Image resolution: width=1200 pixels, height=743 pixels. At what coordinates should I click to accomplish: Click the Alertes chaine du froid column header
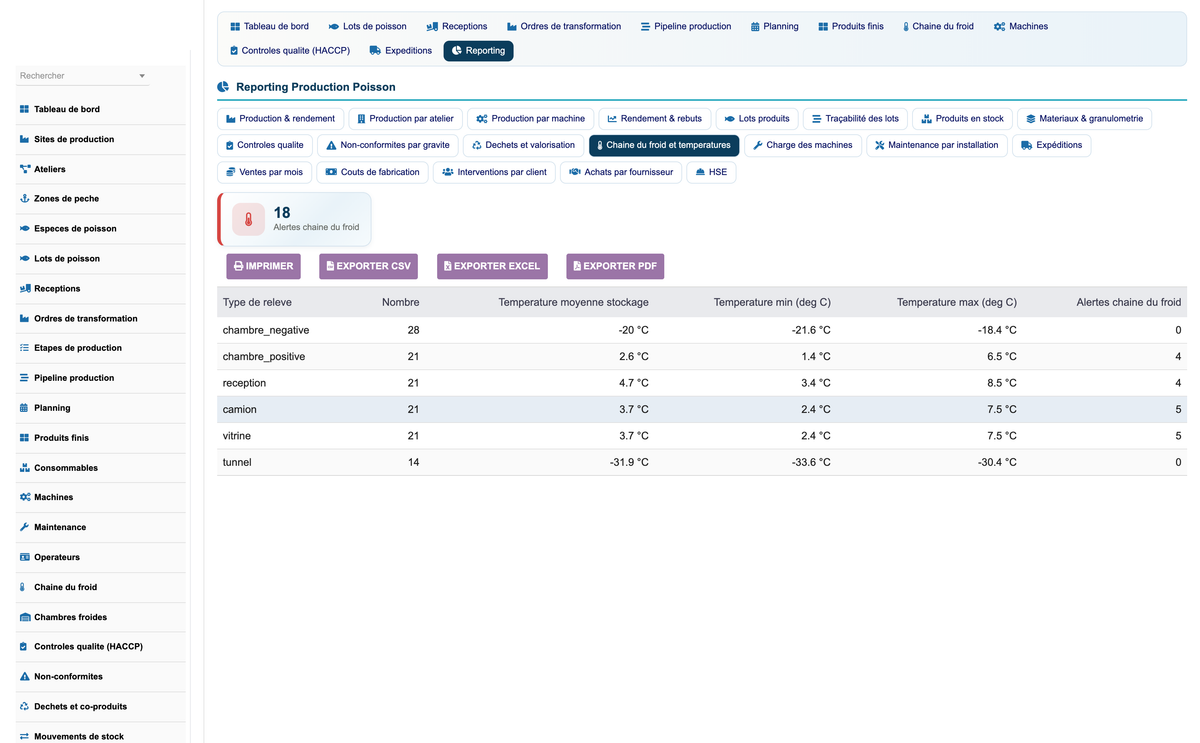coord(1128,302)
